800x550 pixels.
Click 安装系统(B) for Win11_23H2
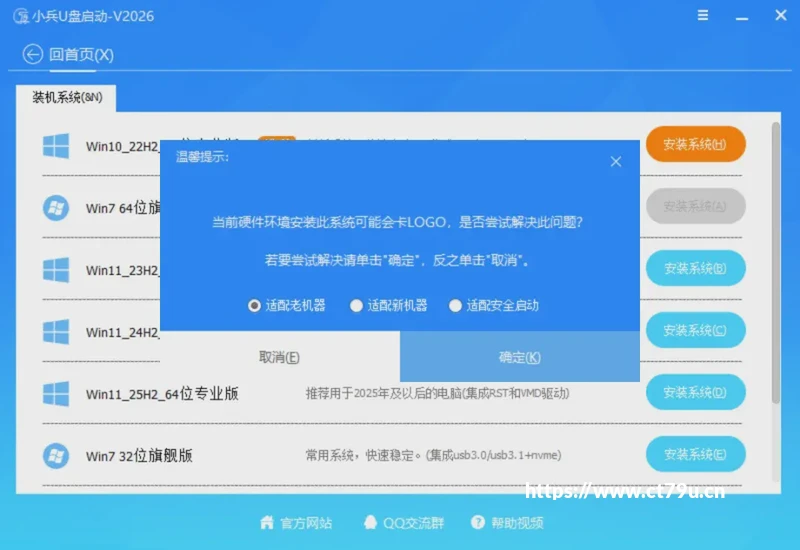[x=695, y=268]
